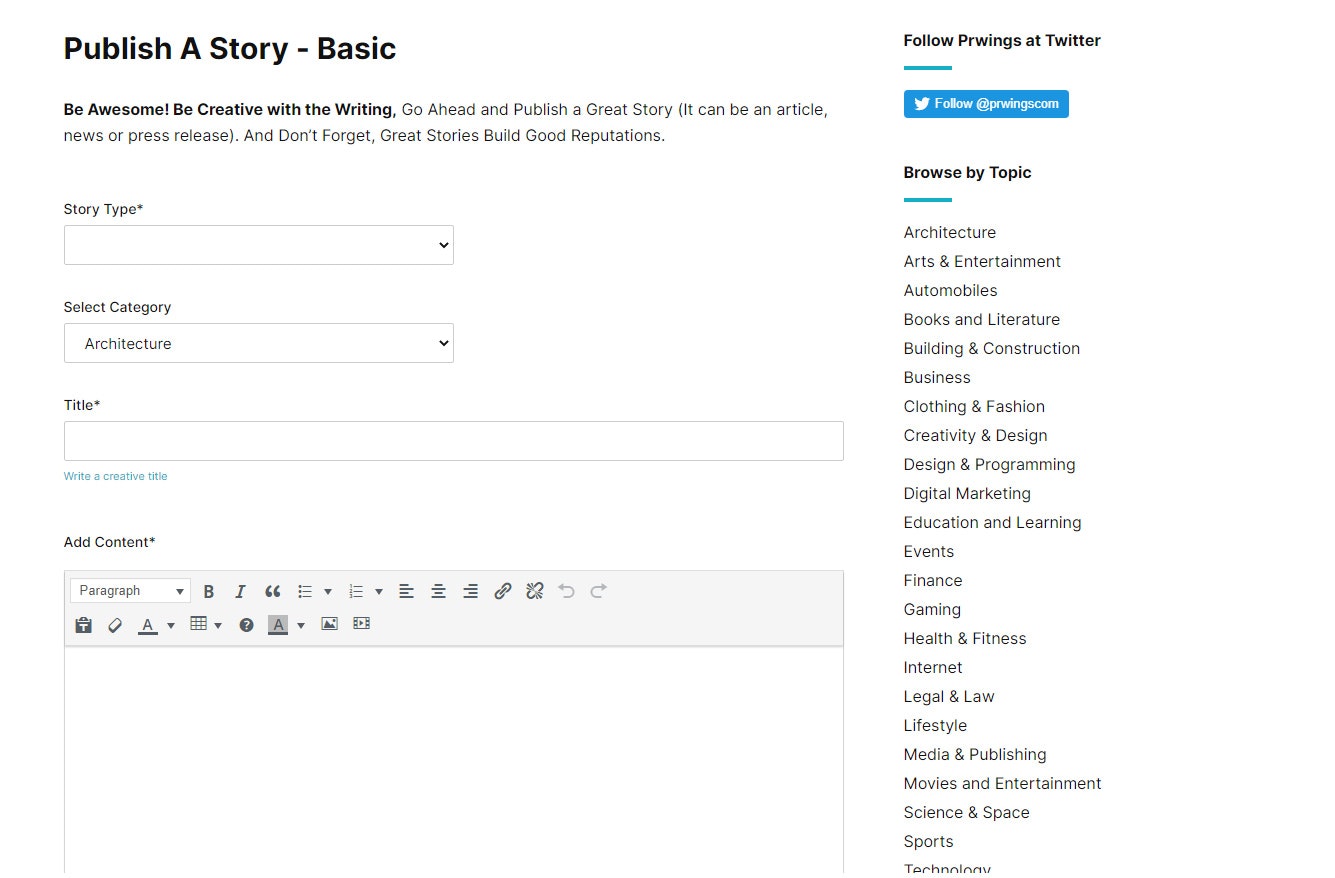
Task: Open the Arts & Entertainment topic
Action: click(x=982, y=261)
